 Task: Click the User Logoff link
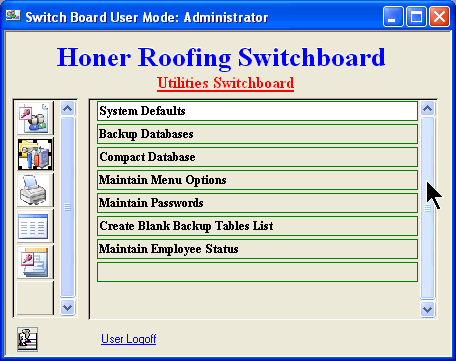[x=129, y=339]
